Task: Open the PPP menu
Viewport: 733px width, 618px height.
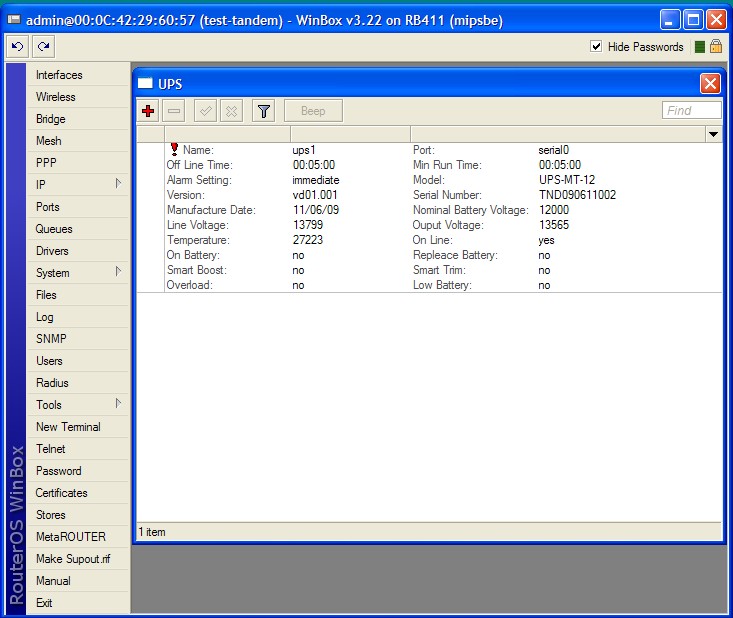Action: [78, 163]
